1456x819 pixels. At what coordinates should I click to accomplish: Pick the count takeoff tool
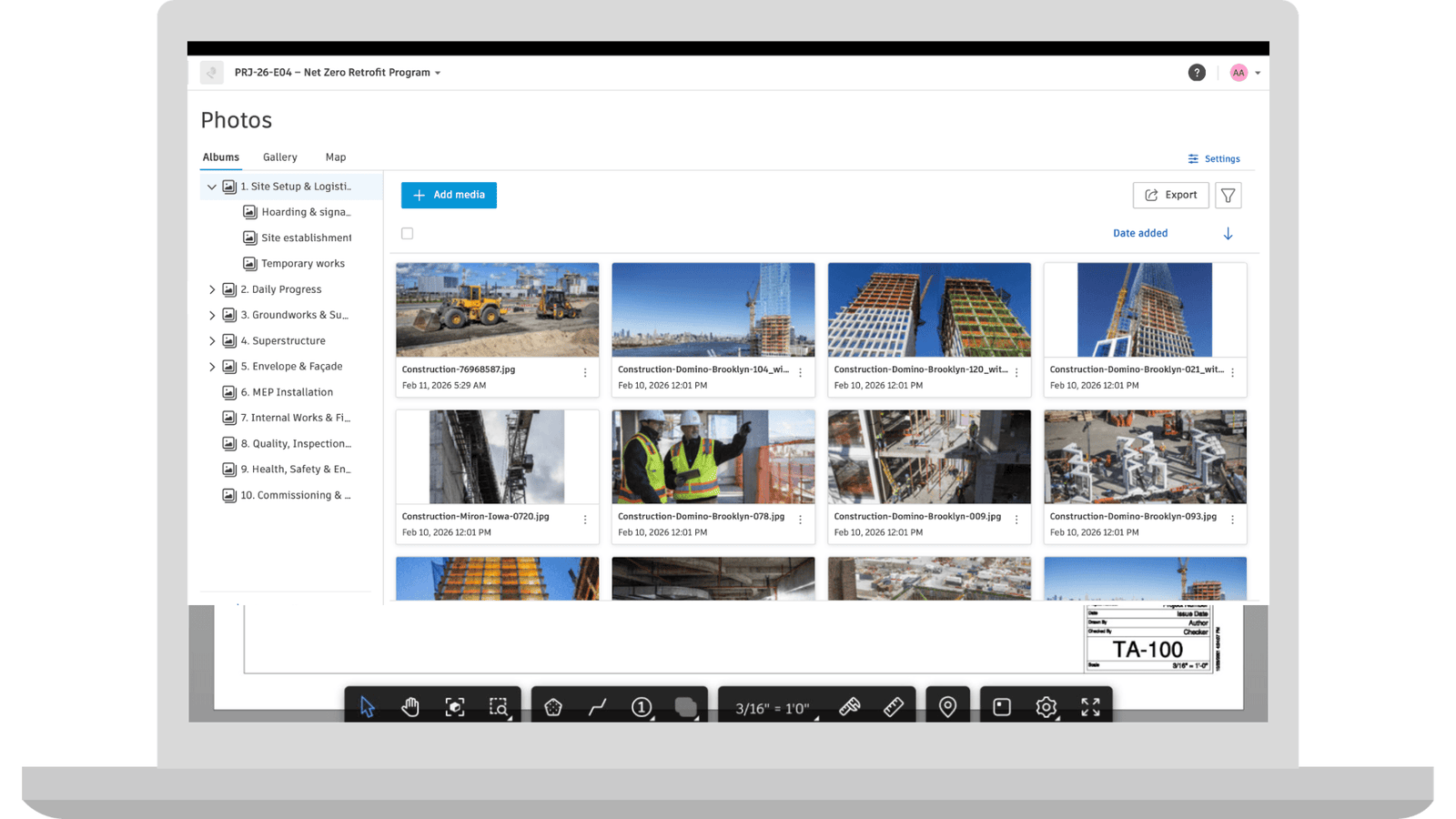coord(642,707)
